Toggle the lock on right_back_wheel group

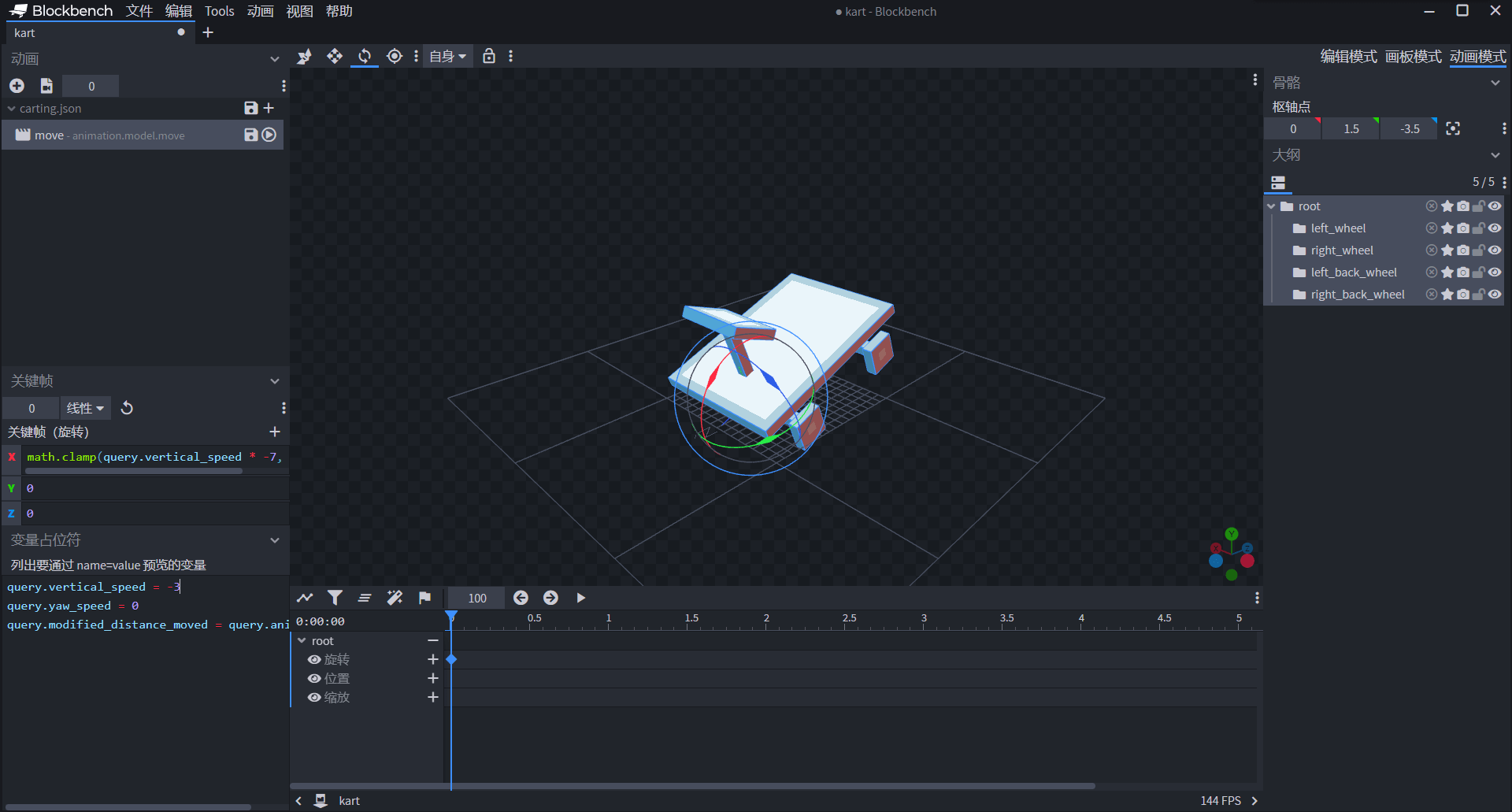point(1478,295)
